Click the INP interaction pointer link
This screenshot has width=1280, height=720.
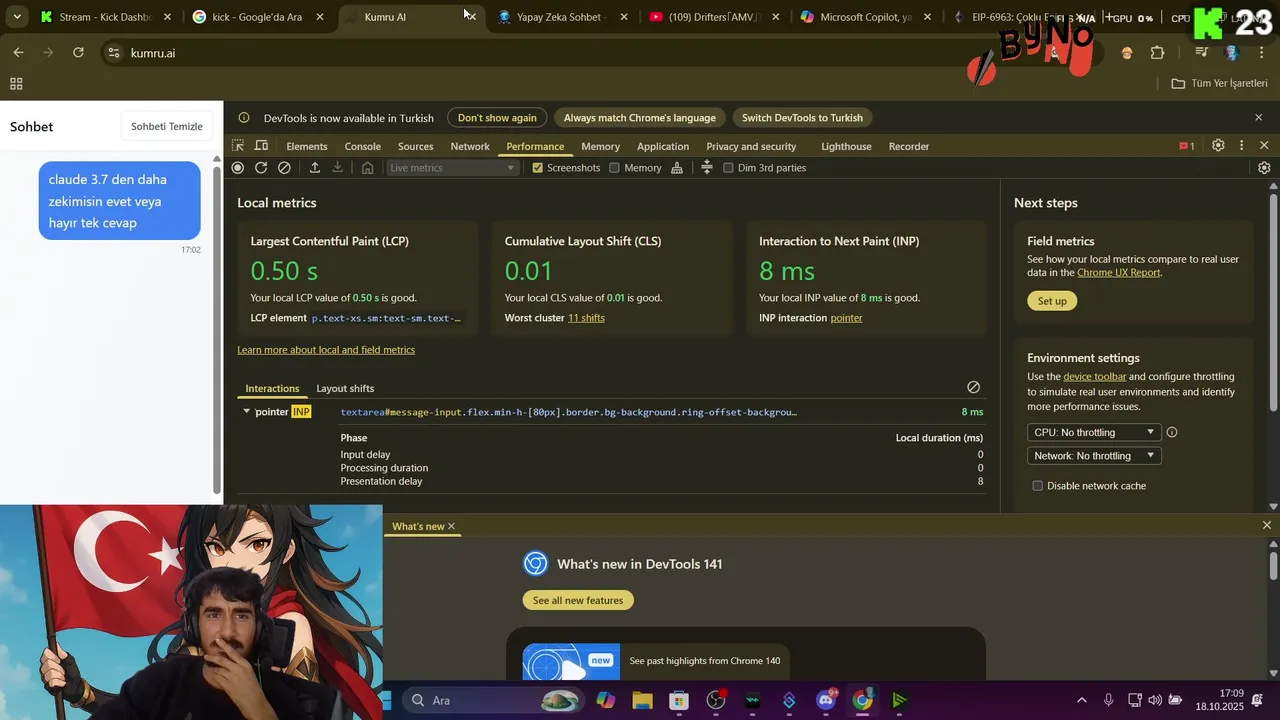pyautogui.click(x=846, y=318)
